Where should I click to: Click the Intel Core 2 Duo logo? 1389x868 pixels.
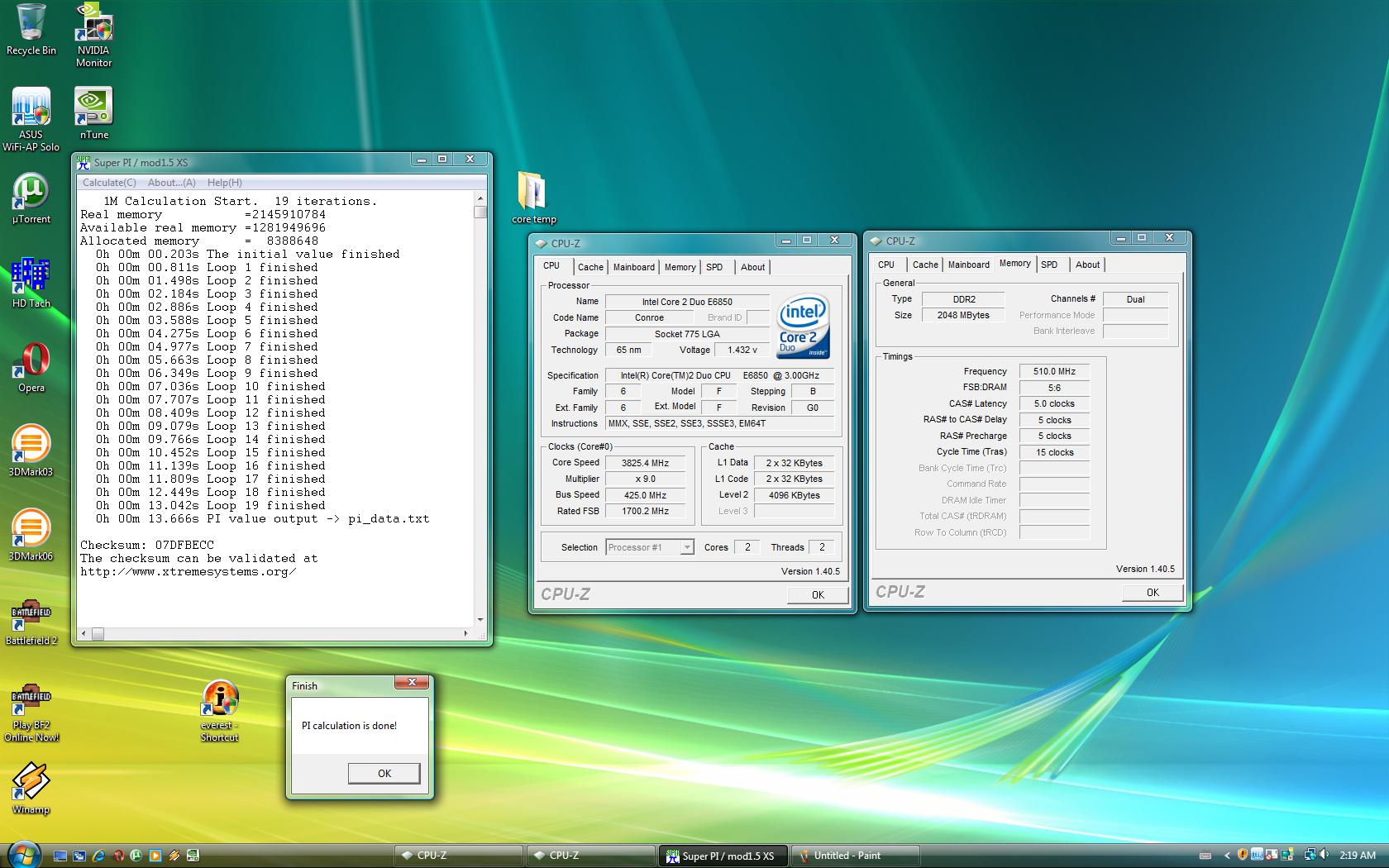[802, 326]
